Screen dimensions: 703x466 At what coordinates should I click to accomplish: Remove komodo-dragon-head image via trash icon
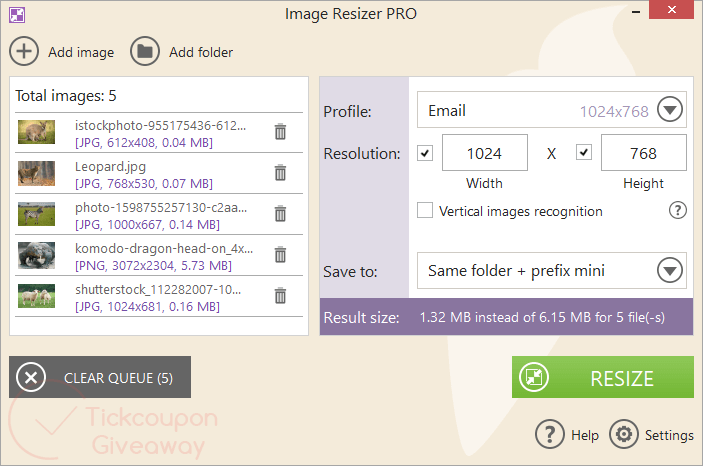pos(280,254)
